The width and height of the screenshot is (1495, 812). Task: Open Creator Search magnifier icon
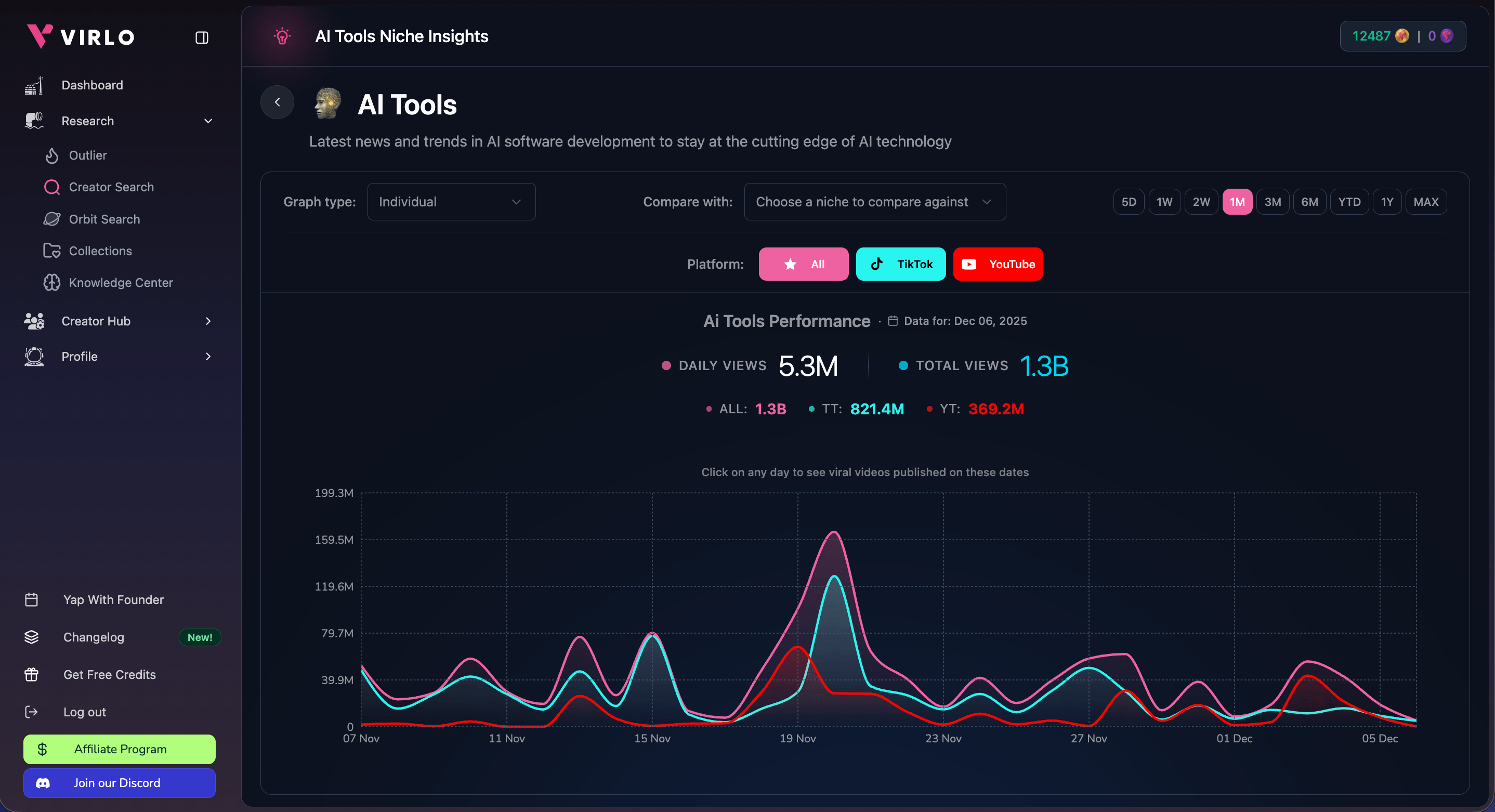pos(51,187)
